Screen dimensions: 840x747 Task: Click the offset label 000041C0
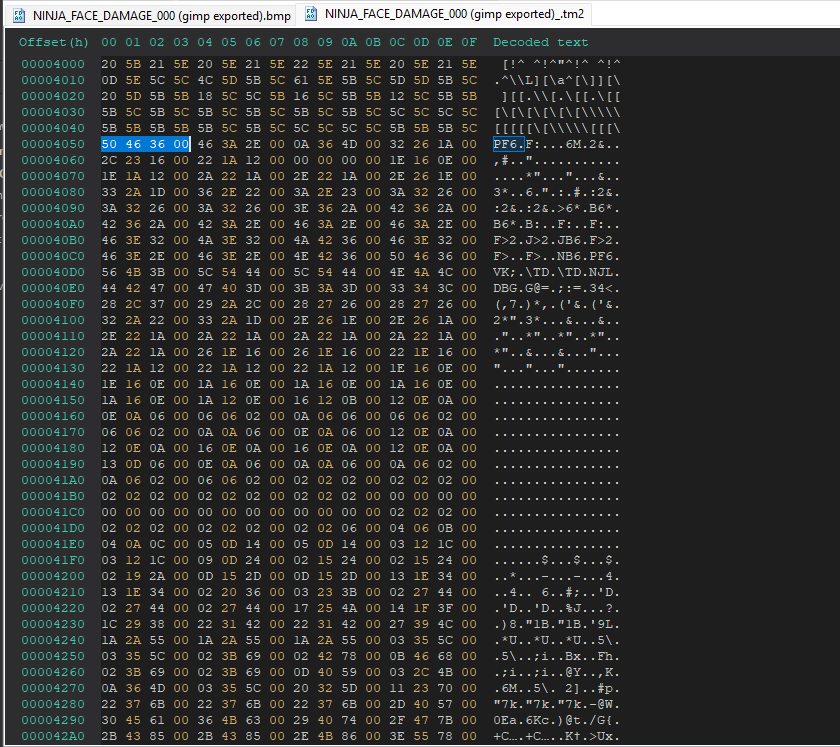click(x=54, y=512)
